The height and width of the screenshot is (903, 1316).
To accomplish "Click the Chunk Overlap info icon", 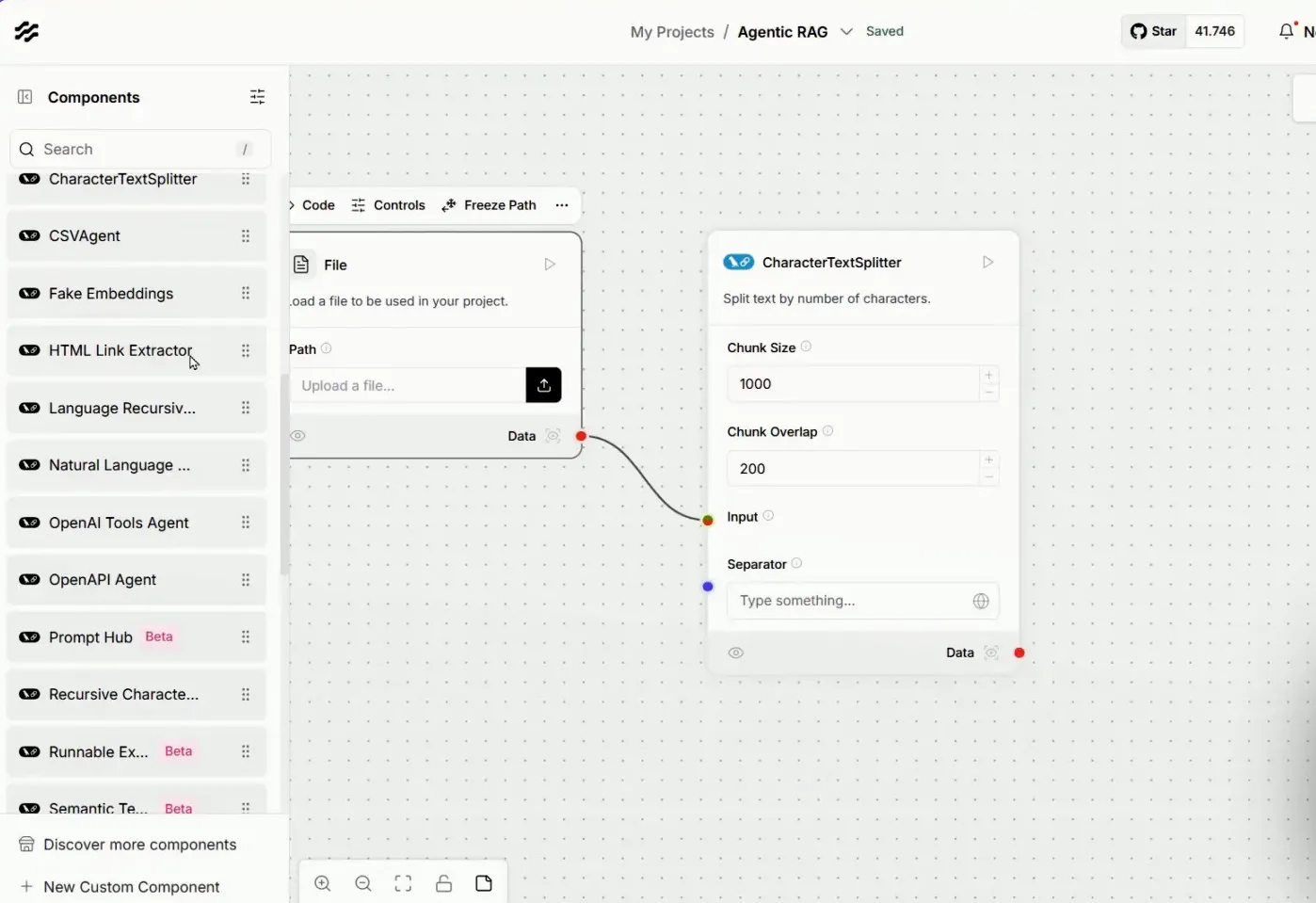I will click(827, 431).
